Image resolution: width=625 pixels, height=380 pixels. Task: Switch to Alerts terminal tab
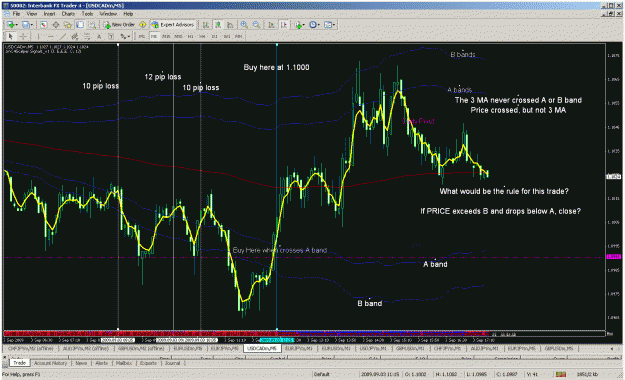(x=101, y=363)
